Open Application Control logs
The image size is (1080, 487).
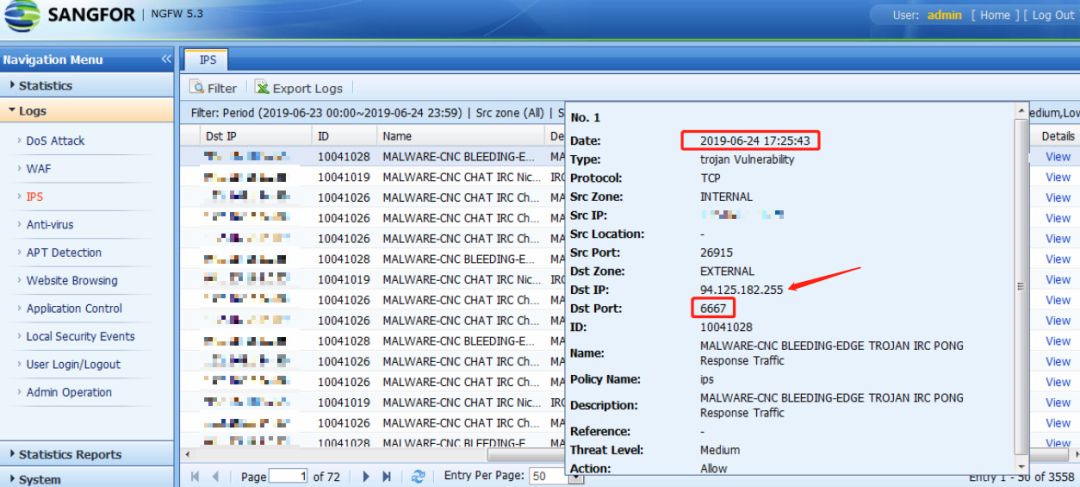click(x=74, y=309)
